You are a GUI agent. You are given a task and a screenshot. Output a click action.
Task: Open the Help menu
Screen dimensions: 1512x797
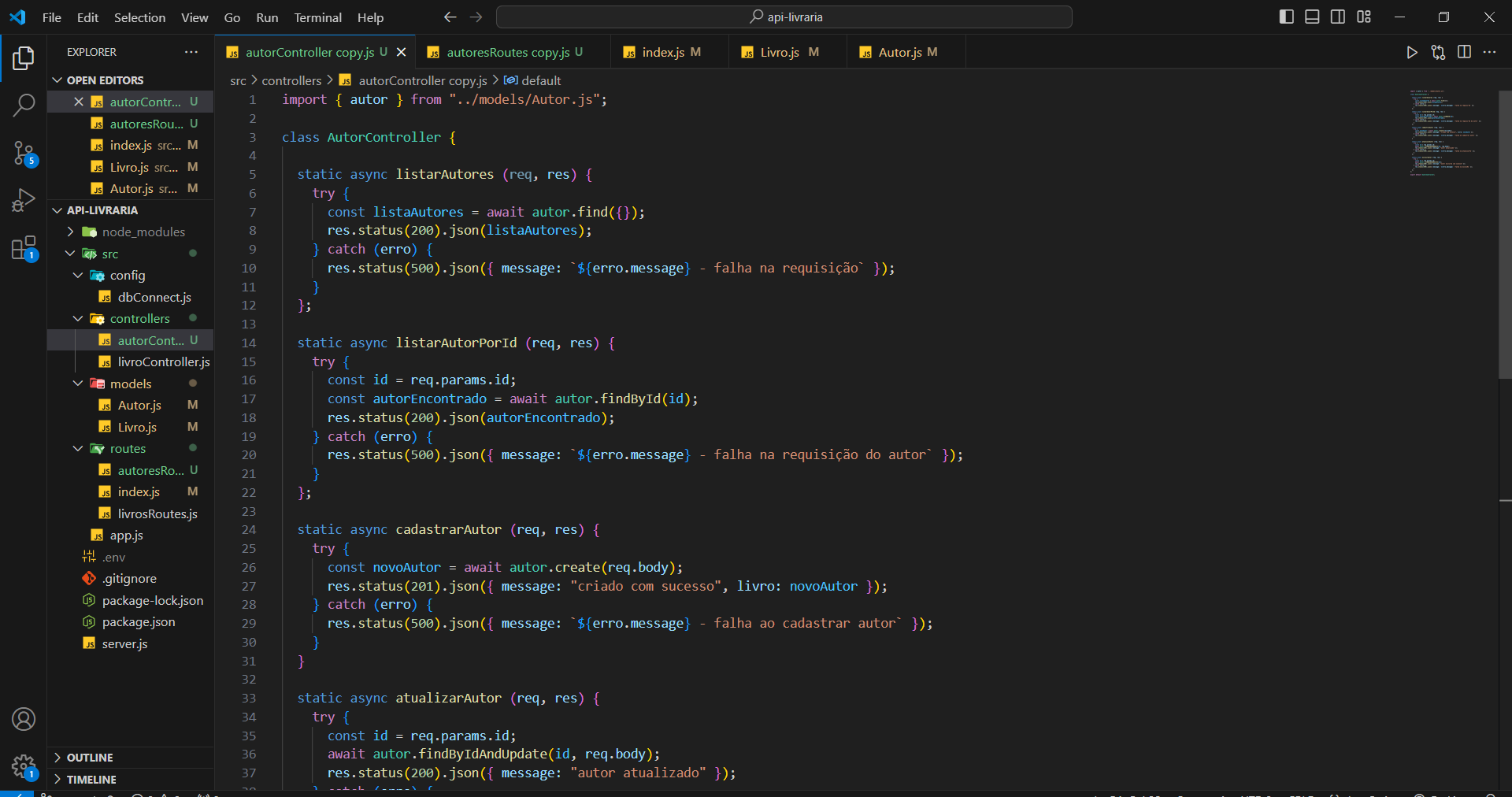pyautogui.click(x=370, y=17)
